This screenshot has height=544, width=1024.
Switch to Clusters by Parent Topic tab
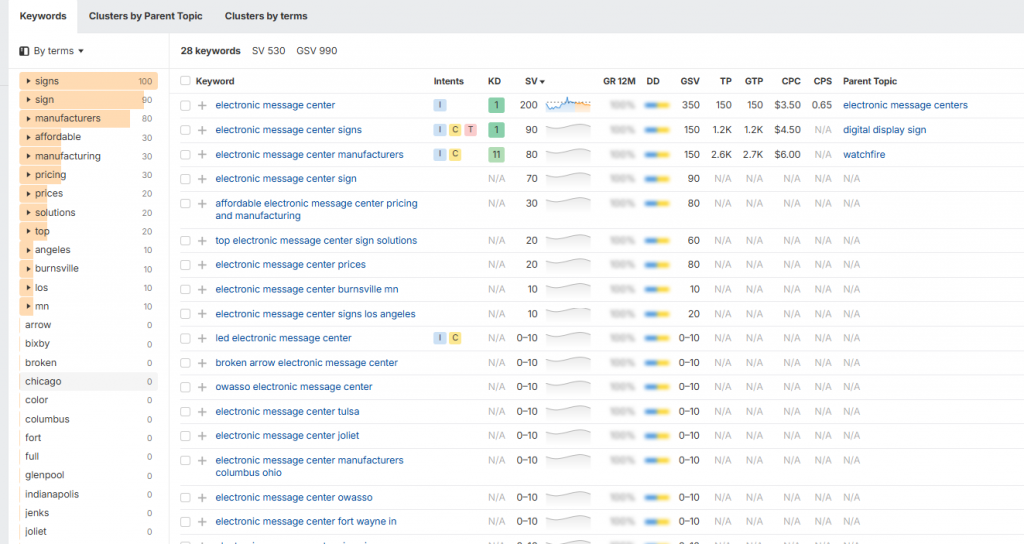pos(145,16)
